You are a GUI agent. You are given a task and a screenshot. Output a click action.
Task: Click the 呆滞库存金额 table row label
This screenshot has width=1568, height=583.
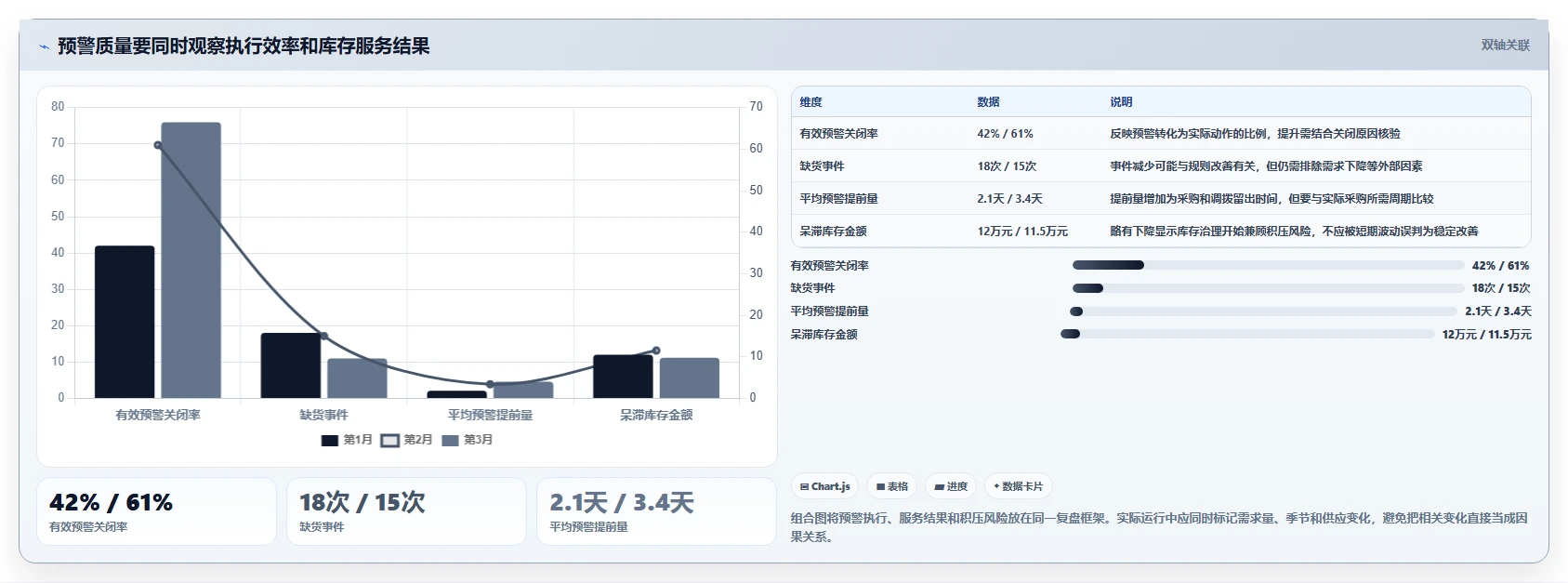pyautogui.click(x=833, y=232)
